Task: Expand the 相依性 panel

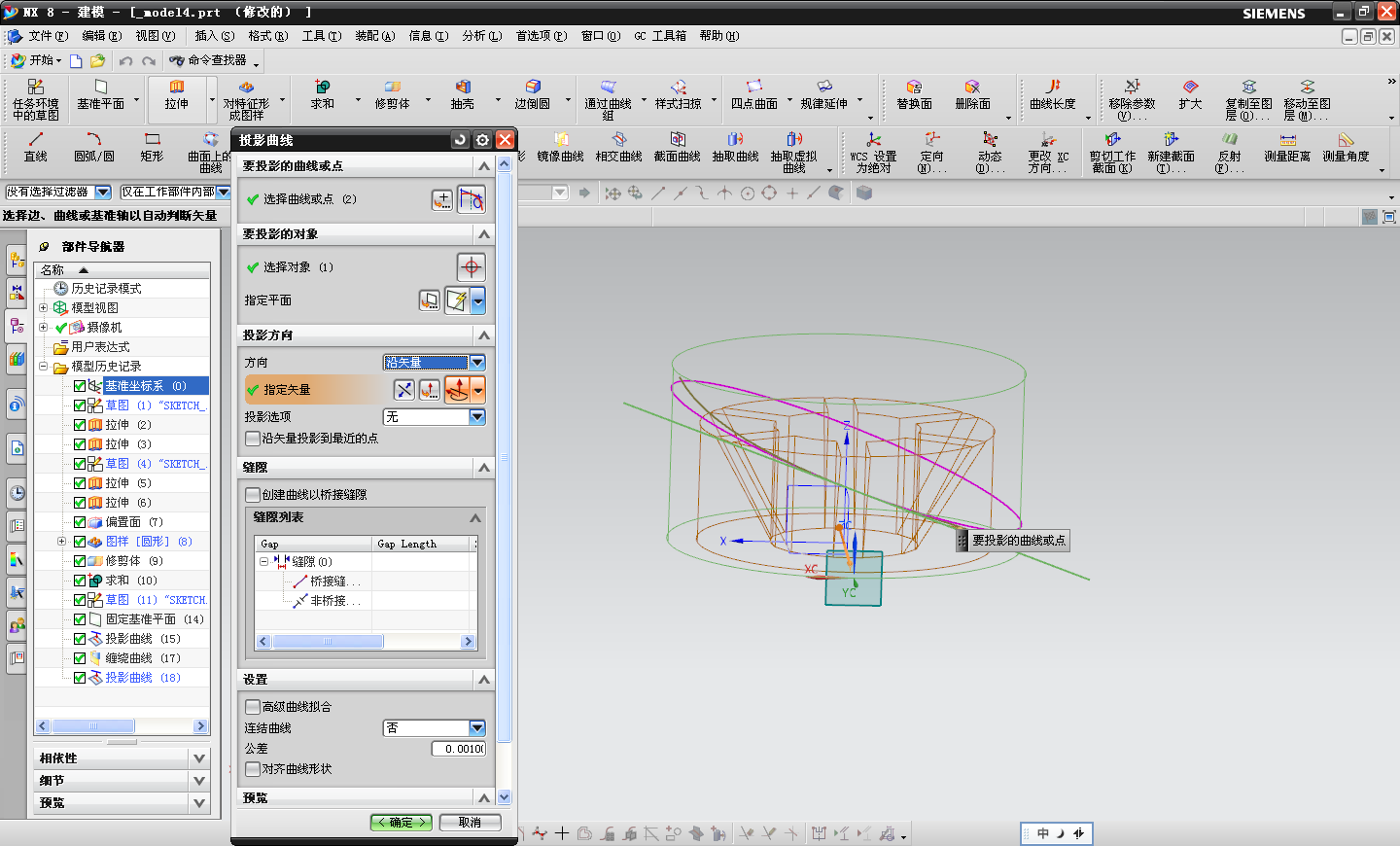Action: tap(199, 758)
